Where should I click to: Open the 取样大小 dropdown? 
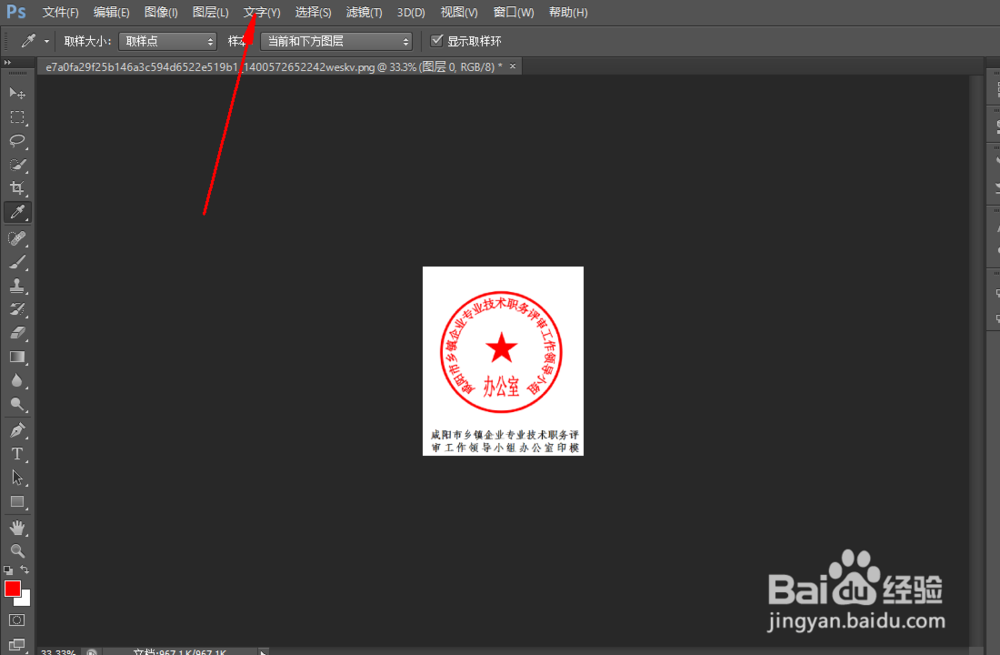tap(168, 41)
